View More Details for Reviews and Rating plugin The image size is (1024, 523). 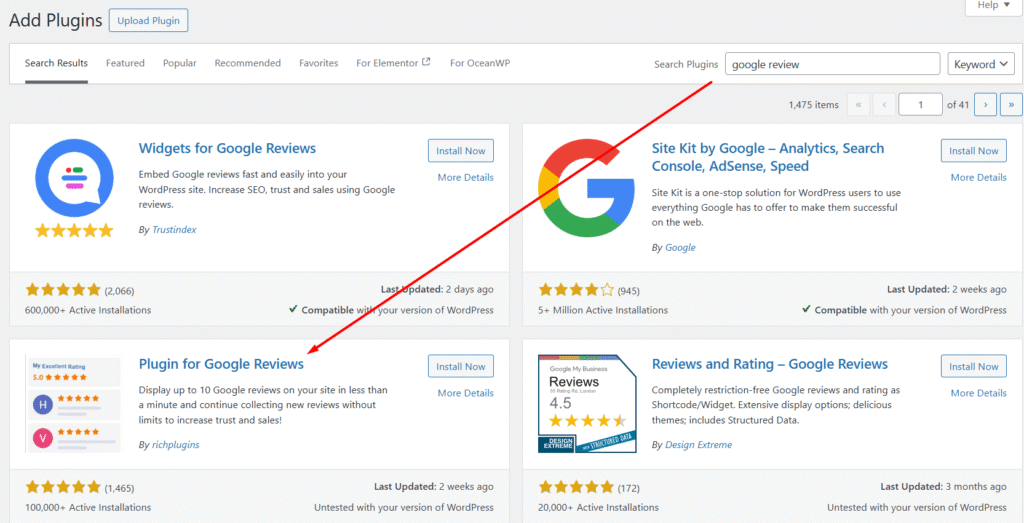(978, 393)
